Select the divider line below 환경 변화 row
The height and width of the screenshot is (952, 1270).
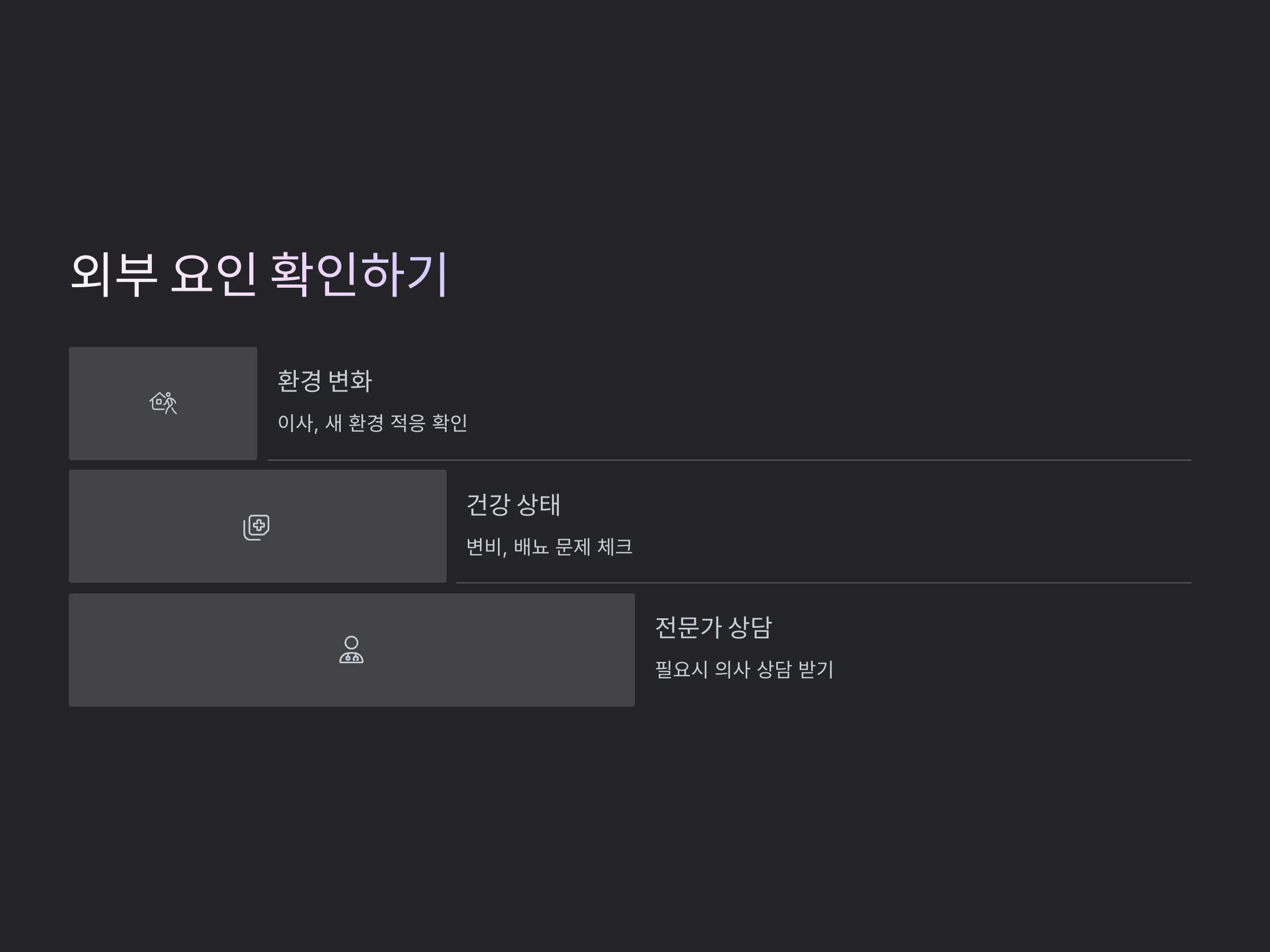729,460
